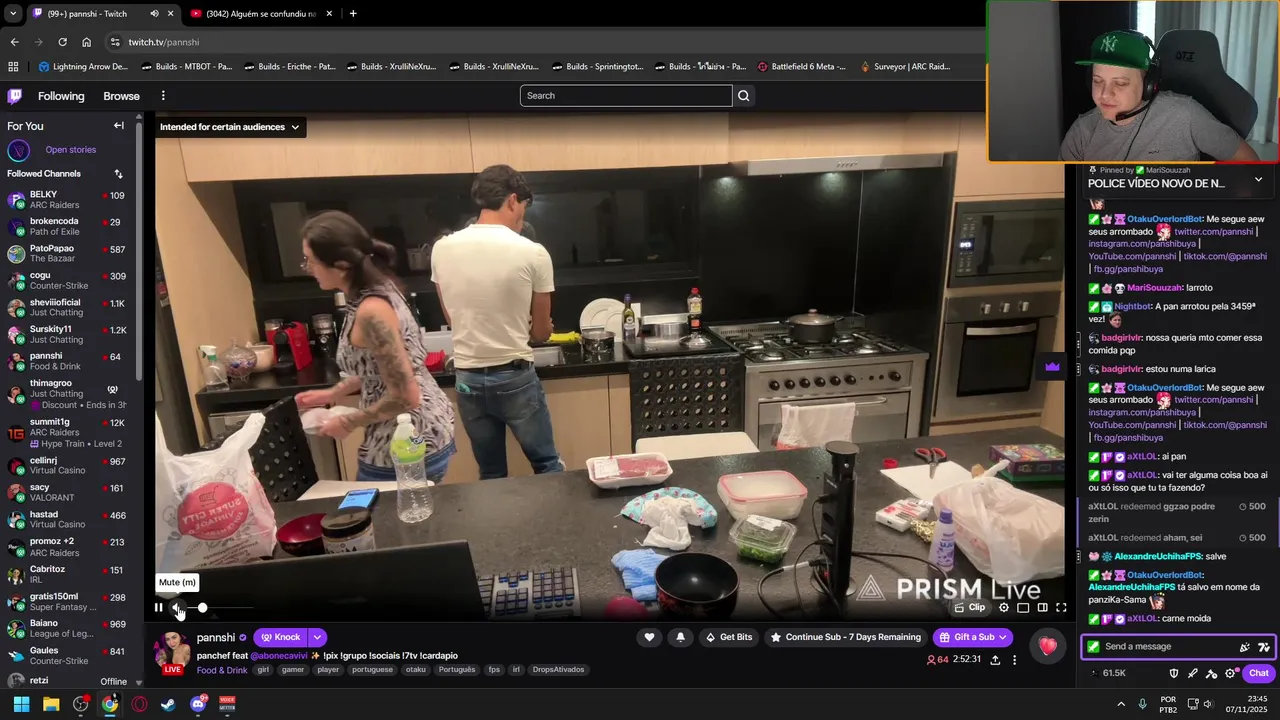Click the pannshi channel name
The image size is (1280, 720).
(x=216, y=637)
